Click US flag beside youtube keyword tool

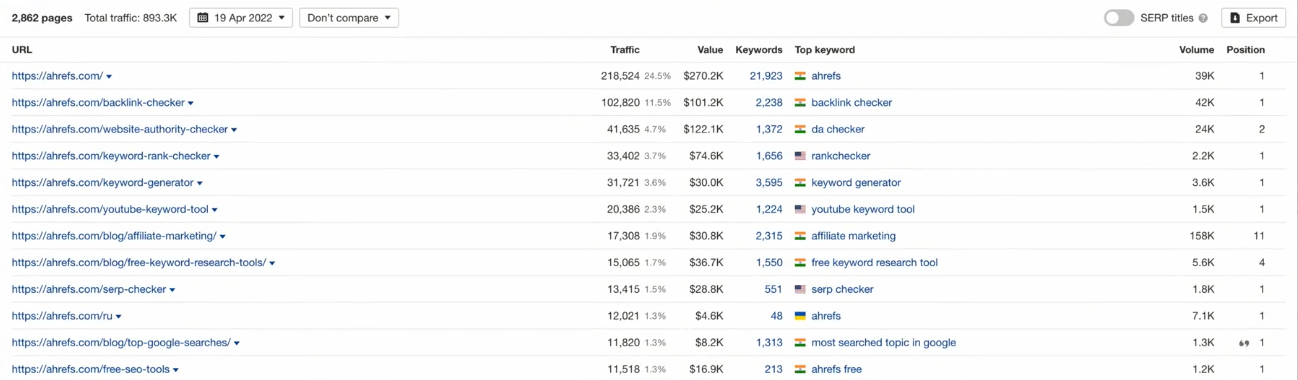click(x=800, y=210)
